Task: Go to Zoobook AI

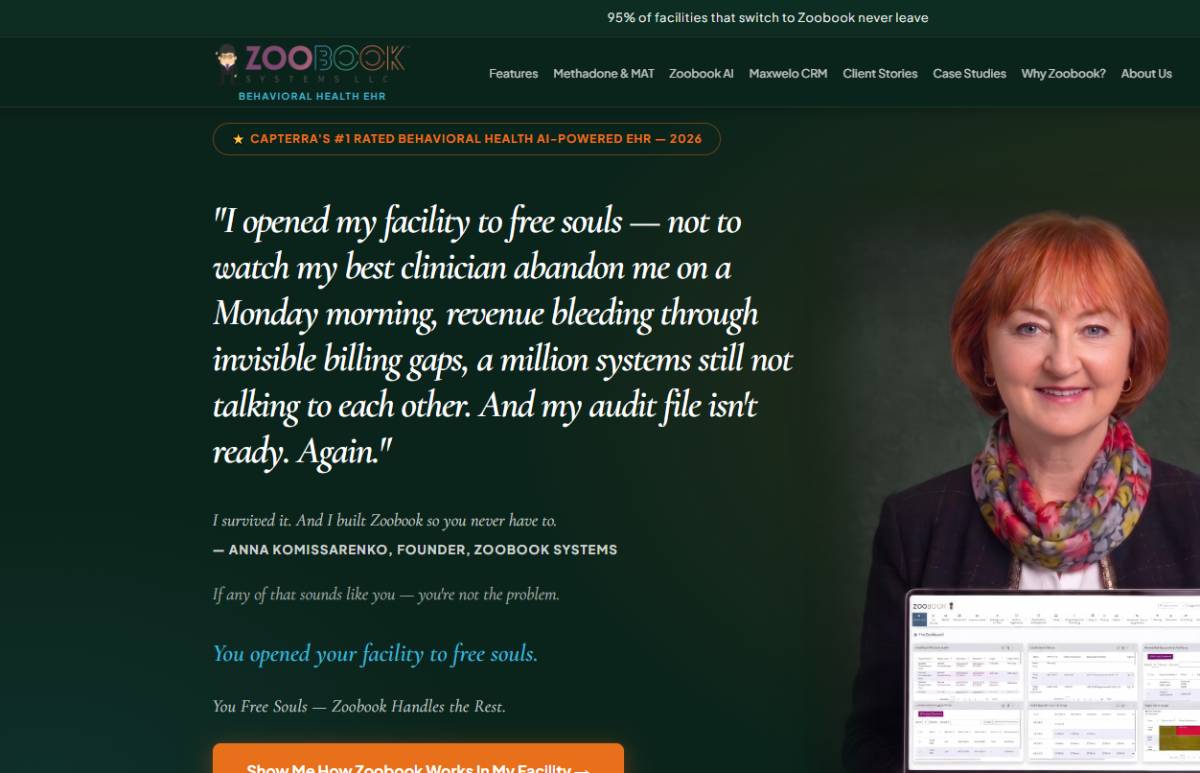Action: pyautogui.click(x=701, y=74)
